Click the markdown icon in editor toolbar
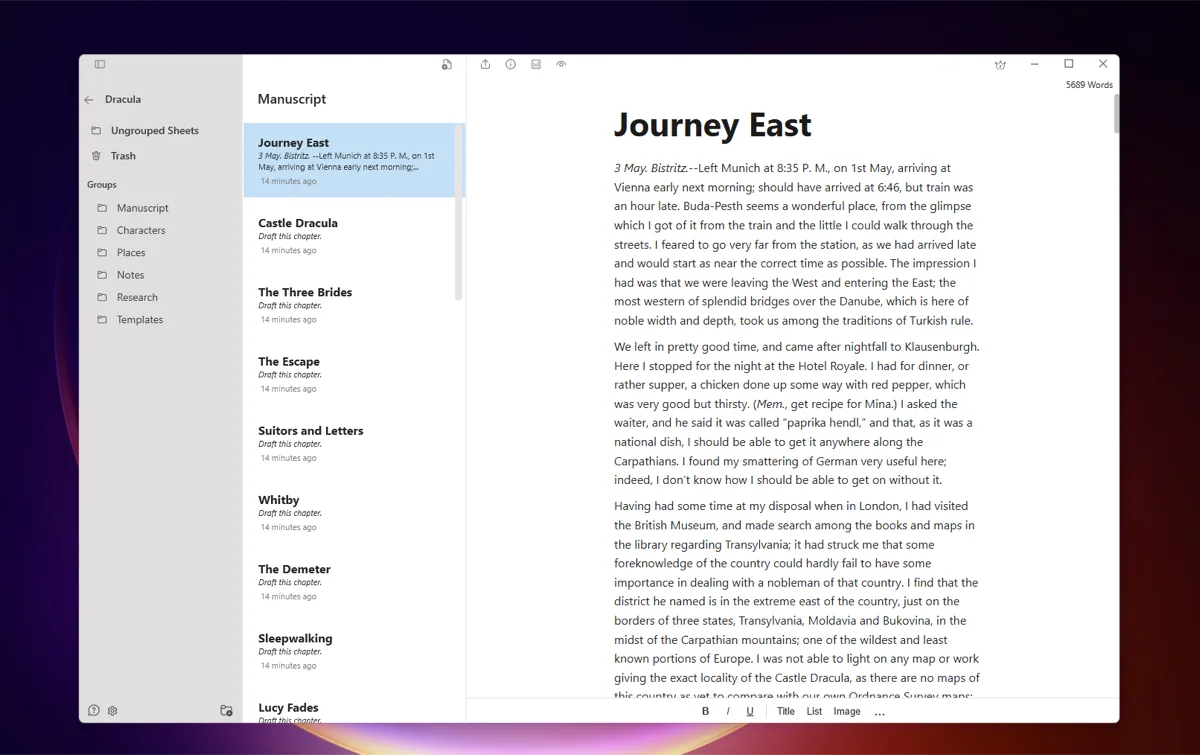The image size is (1200, 755). 536,64
